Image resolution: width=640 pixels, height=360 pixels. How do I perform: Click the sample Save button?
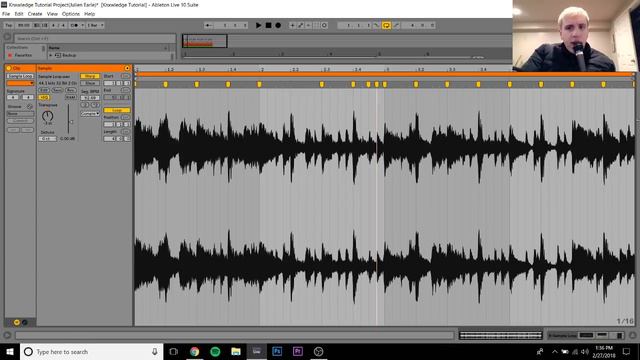(x=57, y=90)
